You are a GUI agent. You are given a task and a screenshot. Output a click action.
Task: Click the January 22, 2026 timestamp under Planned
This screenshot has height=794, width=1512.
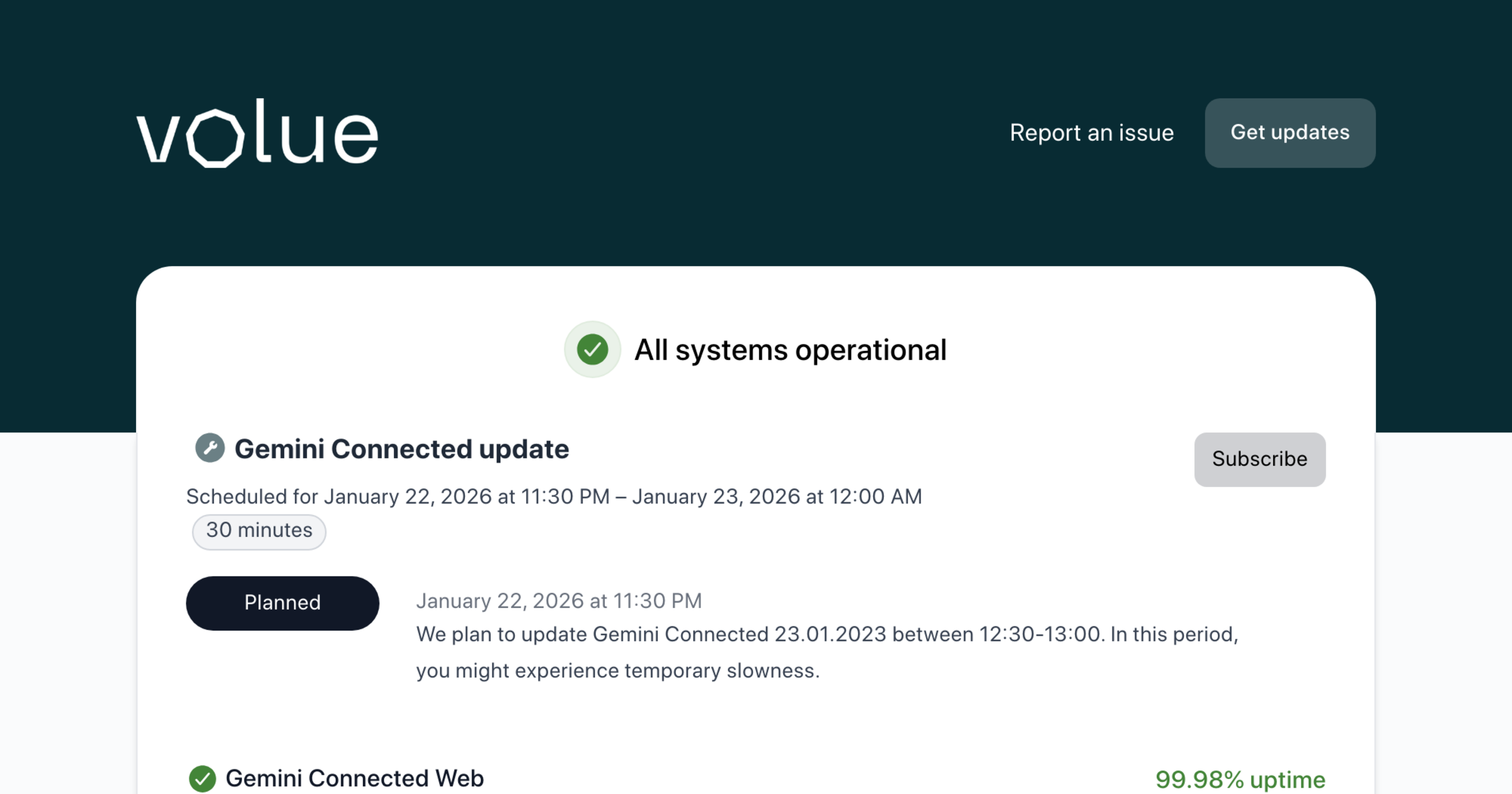[559, 601]
